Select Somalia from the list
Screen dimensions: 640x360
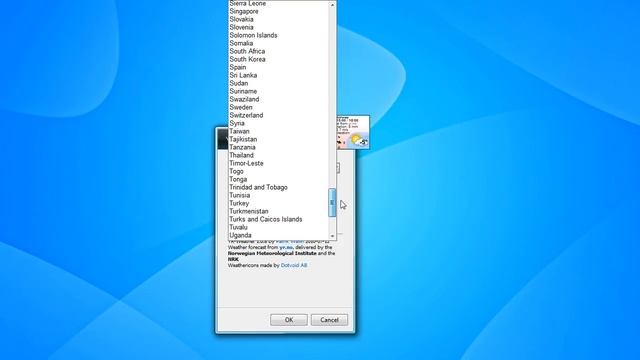coord(278,43)
